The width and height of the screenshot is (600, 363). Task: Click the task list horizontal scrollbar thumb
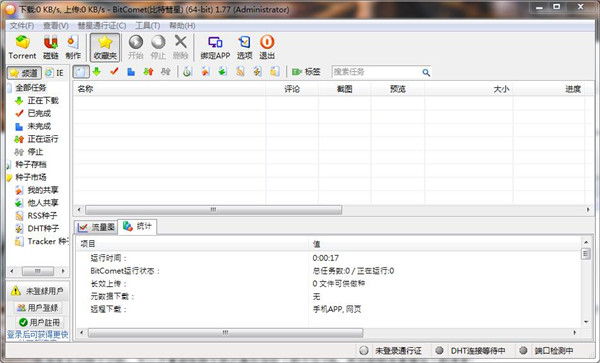click(x=213, y=210)
